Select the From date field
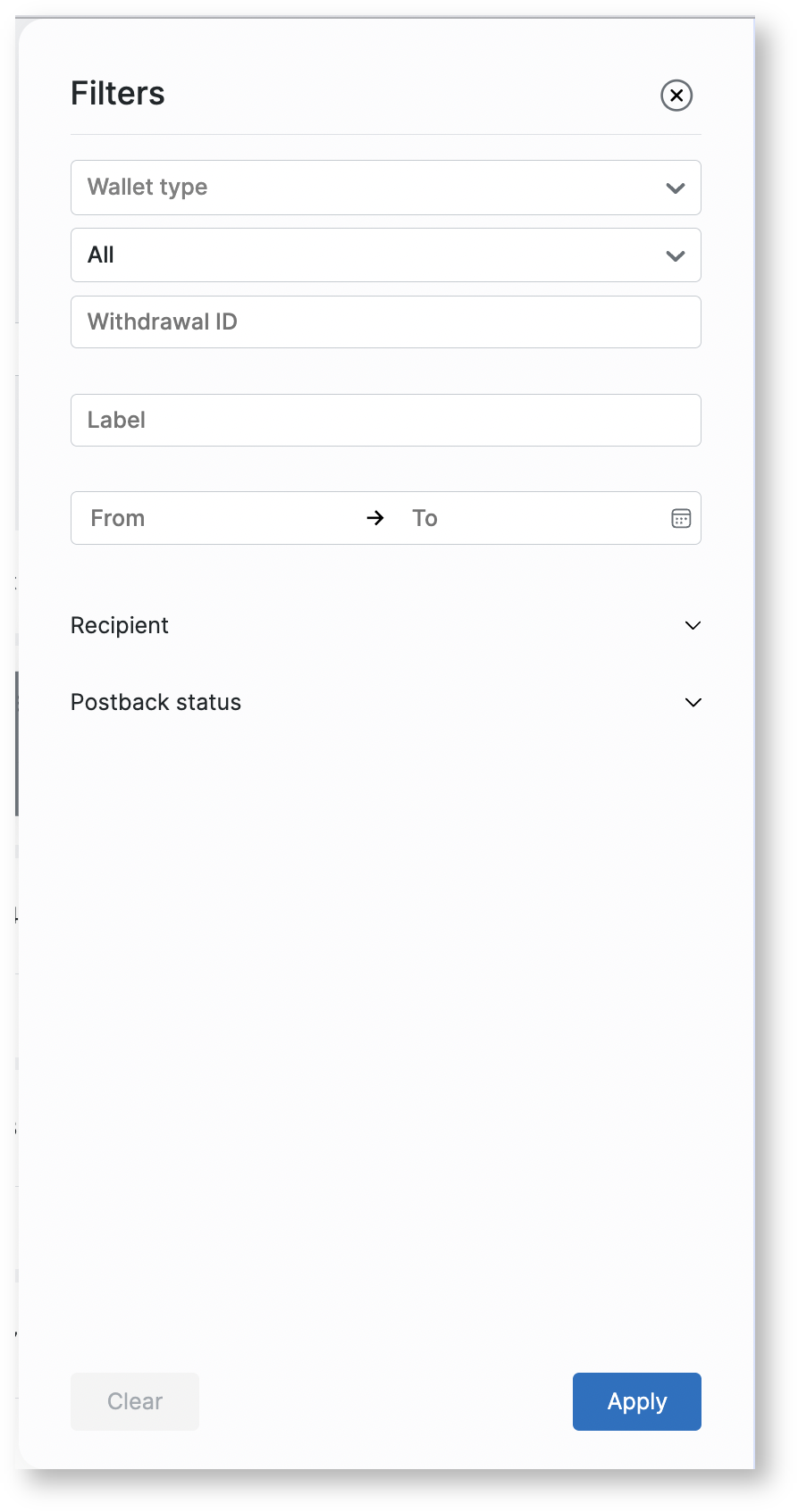Image resolution: width=798 pixels, height=1512 pixels. pos(214,518)
